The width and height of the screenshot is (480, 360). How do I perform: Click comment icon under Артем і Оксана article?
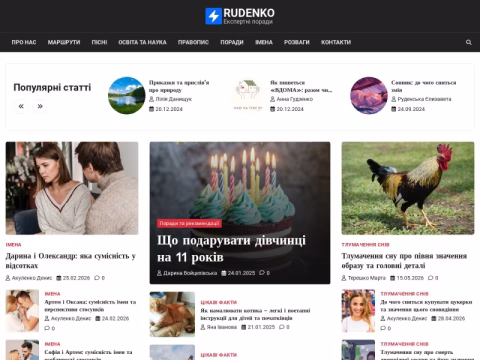coord(47,328)
